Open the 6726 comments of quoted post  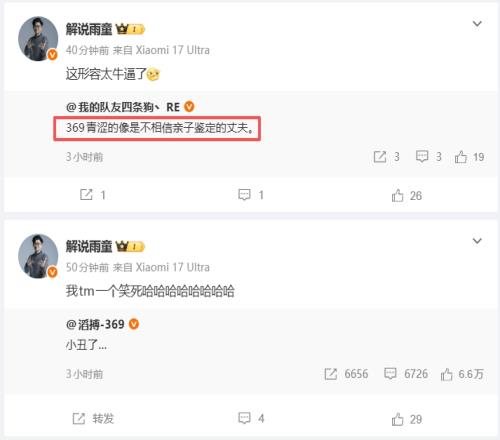[406, 374]
